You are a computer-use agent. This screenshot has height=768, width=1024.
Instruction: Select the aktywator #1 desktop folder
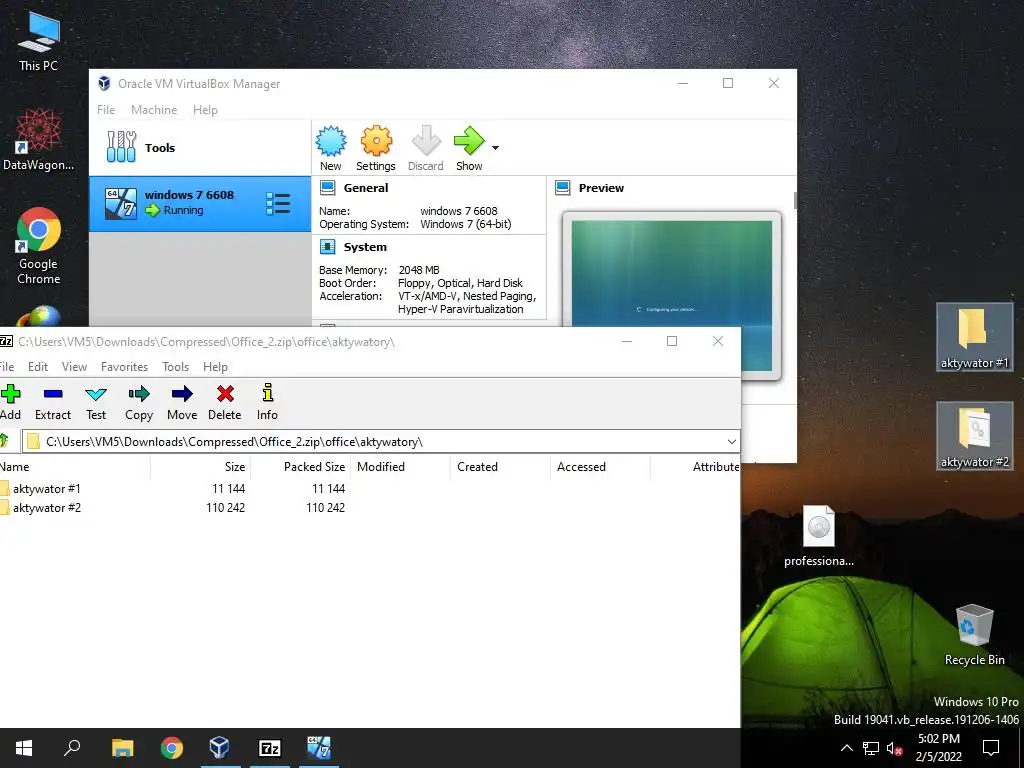tap(974, 337)
